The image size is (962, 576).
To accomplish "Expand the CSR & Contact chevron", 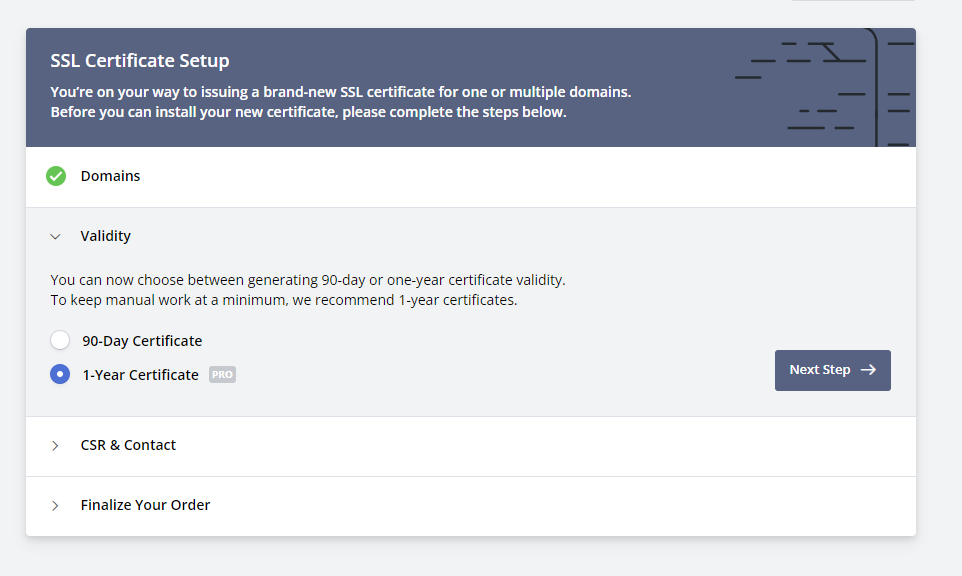I will [x=56, y=446].
